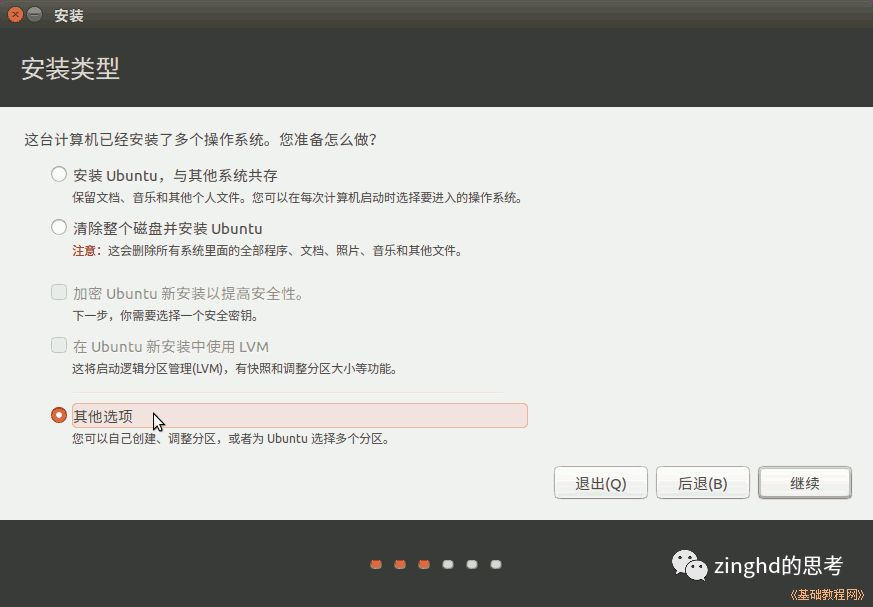Select the 其他选项 radio button
The width and height of the screenshot is (873, 607).
pyautogui.click(x=59, y=415)
